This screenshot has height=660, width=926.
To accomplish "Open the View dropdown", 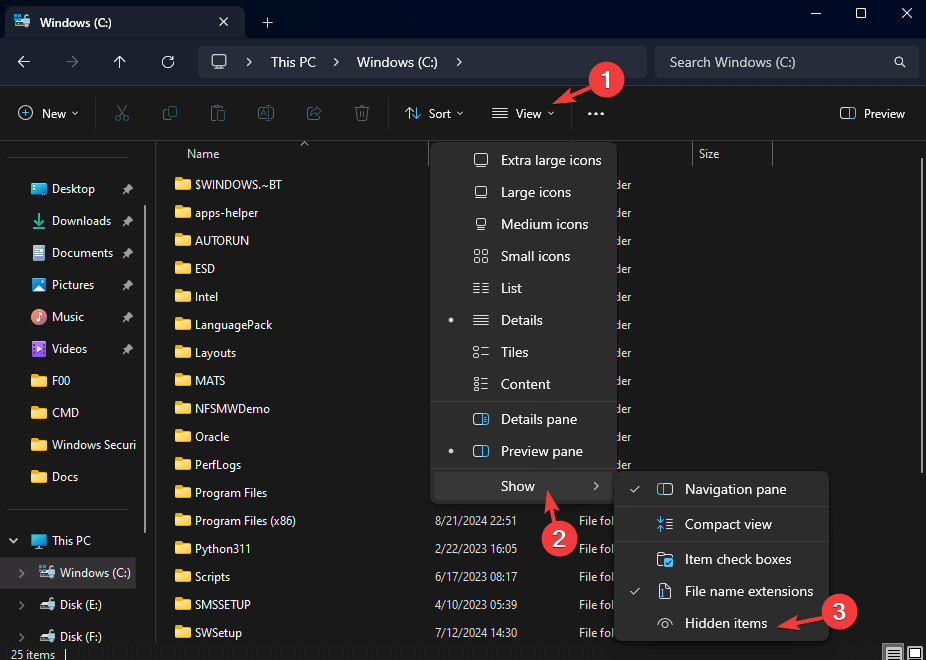I will tap(523, 113).
